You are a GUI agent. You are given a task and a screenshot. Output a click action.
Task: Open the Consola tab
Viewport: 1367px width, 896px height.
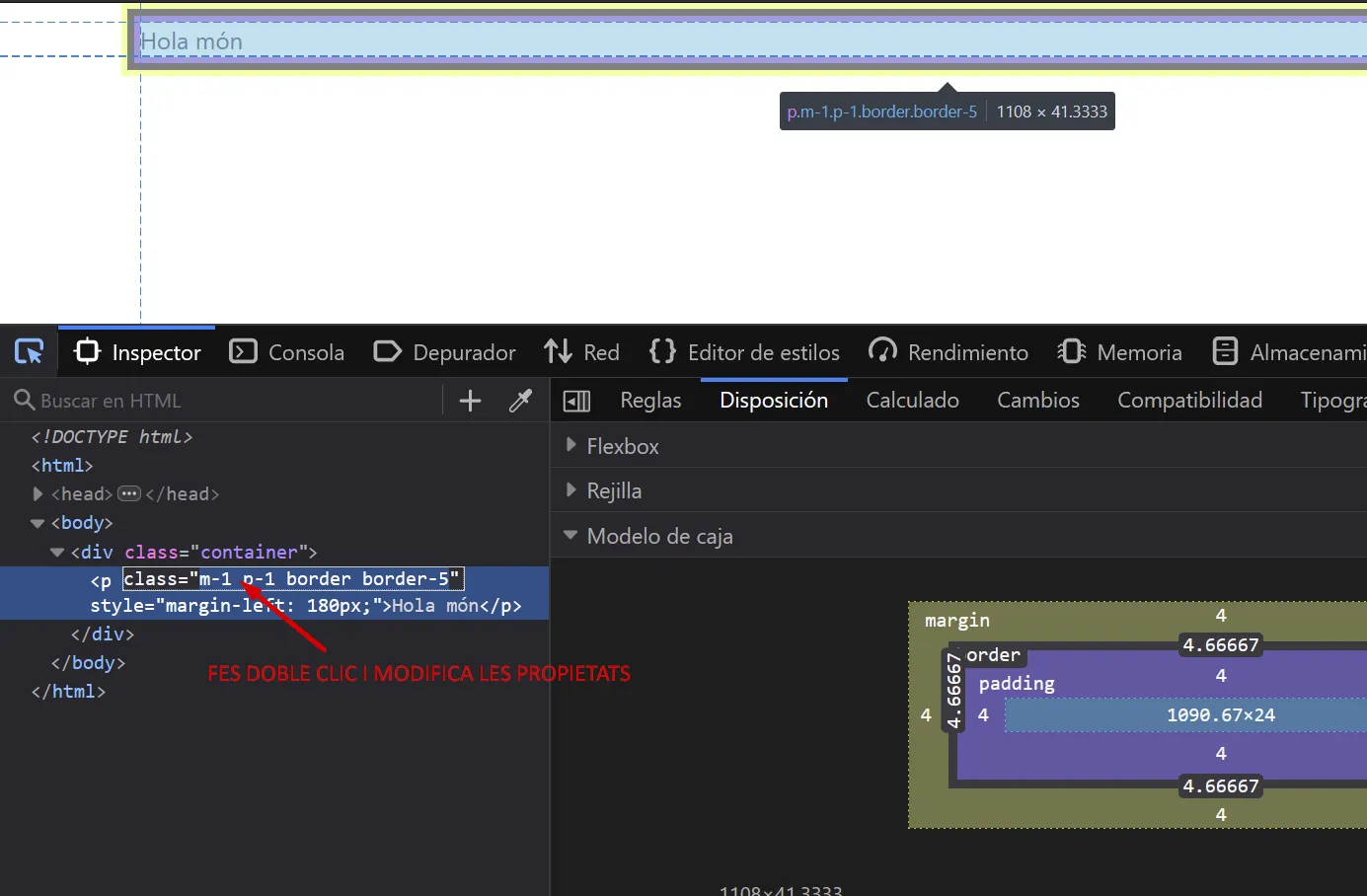click(287, 352)
